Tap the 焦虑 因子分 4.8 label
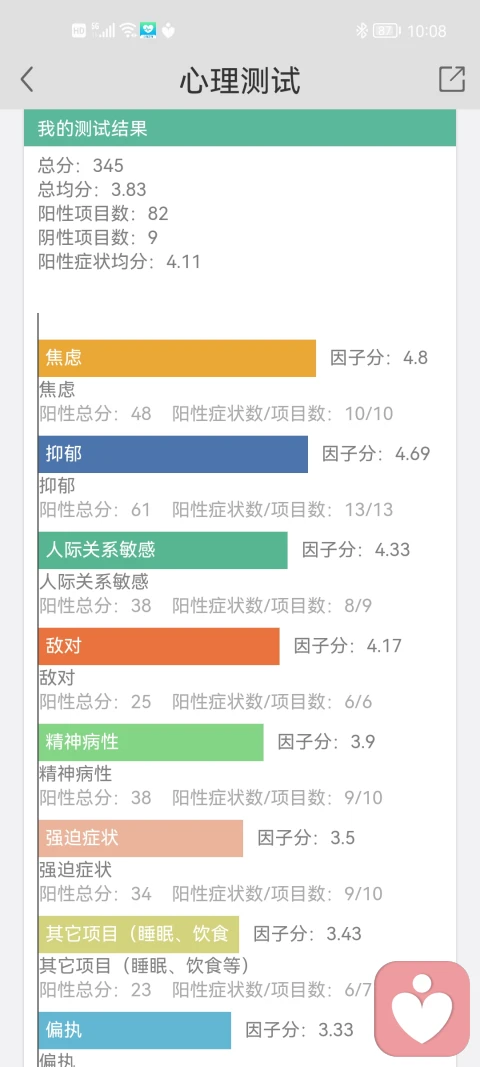Image resolution: width=480 pixels, height=1067 pixels. pyautogui.click(x=379, y=357)
